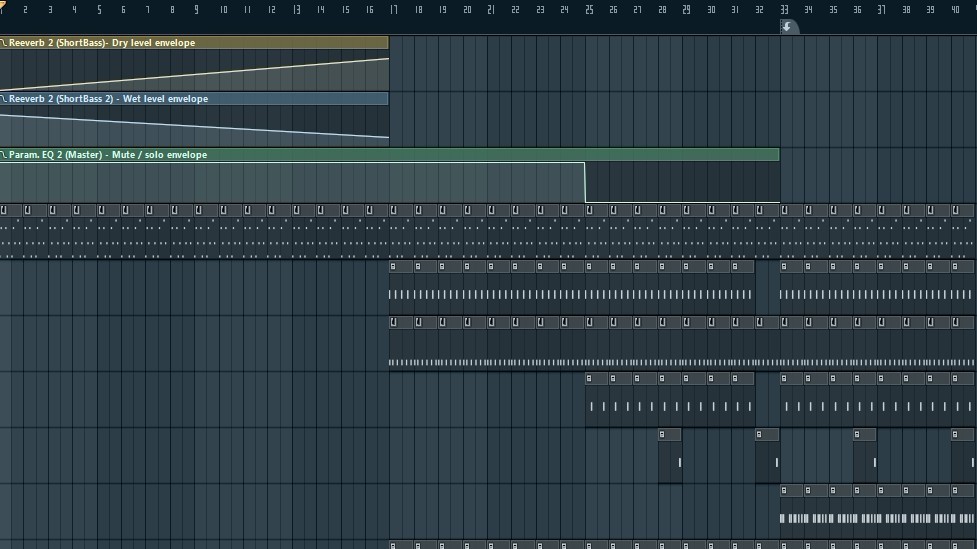Select the Param. EQ 2 Mute/solo envelope title
Viewport: 977px width, 549px height.
tap(108, 155)
